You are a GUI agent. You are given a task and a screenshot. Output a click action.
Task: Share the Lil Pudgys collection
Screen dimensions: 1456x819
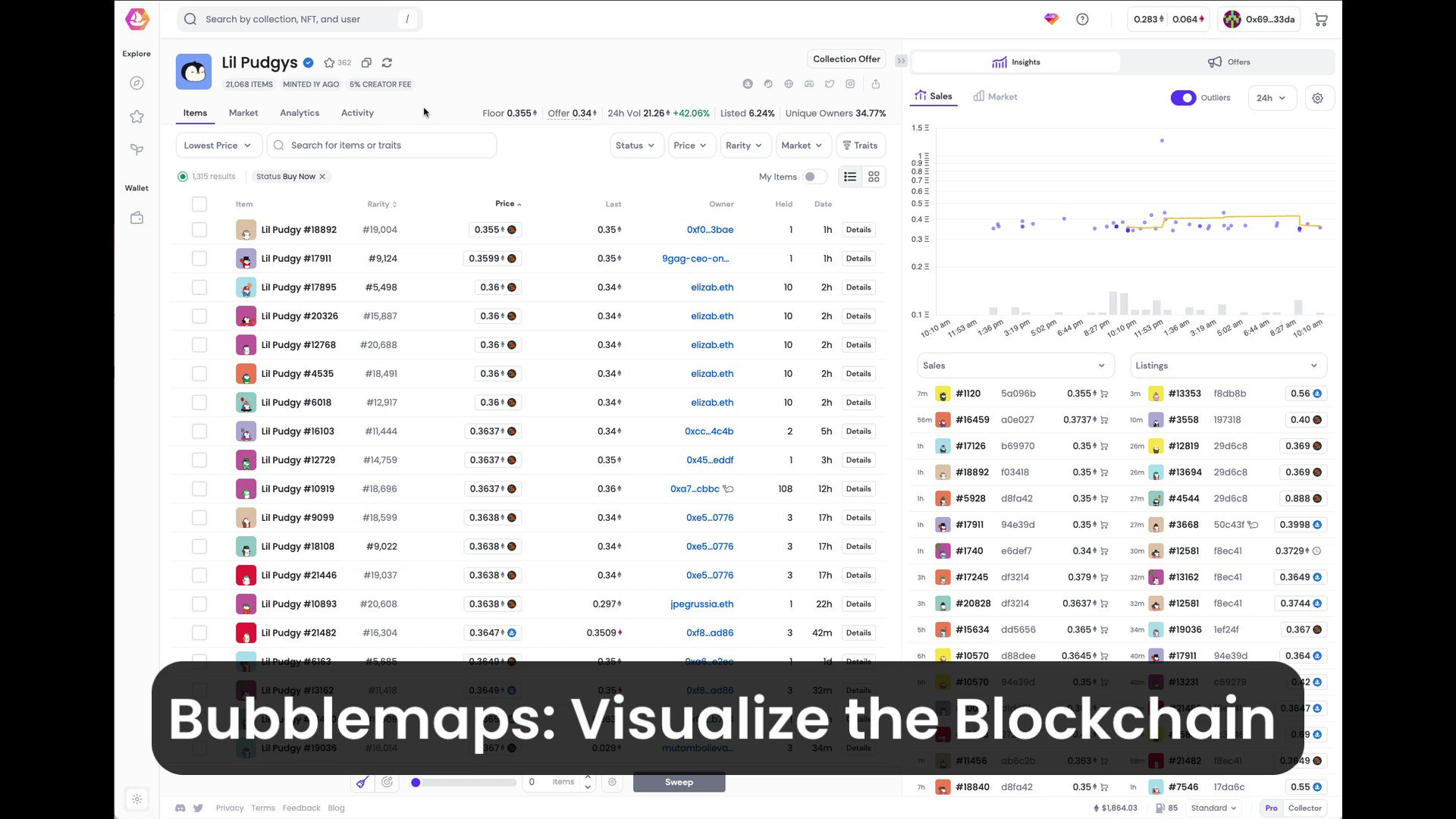point(876,83)
